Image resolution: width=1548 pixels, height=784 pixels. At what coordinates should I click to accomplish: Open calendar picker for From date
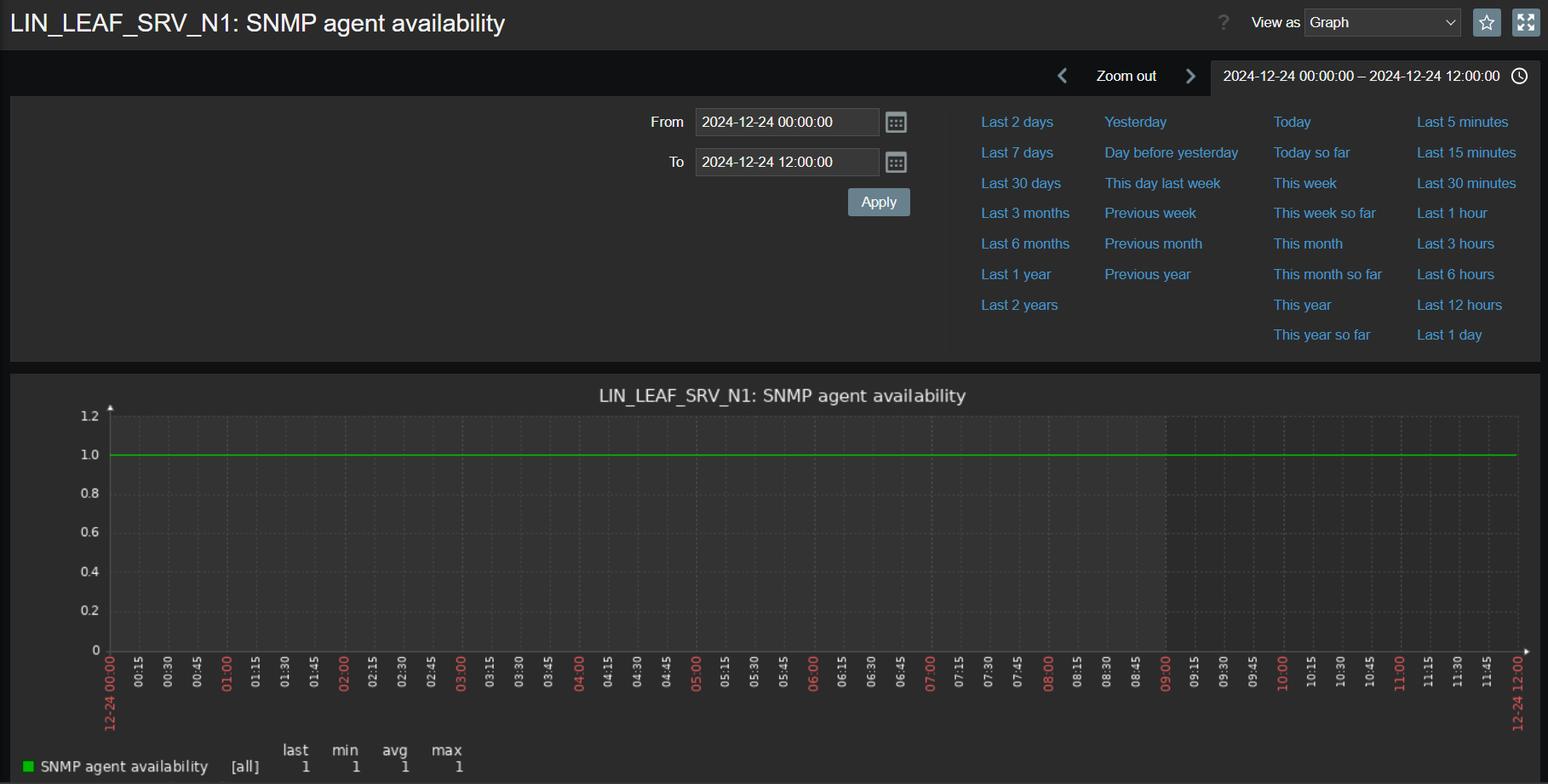[x=896, y=123]
